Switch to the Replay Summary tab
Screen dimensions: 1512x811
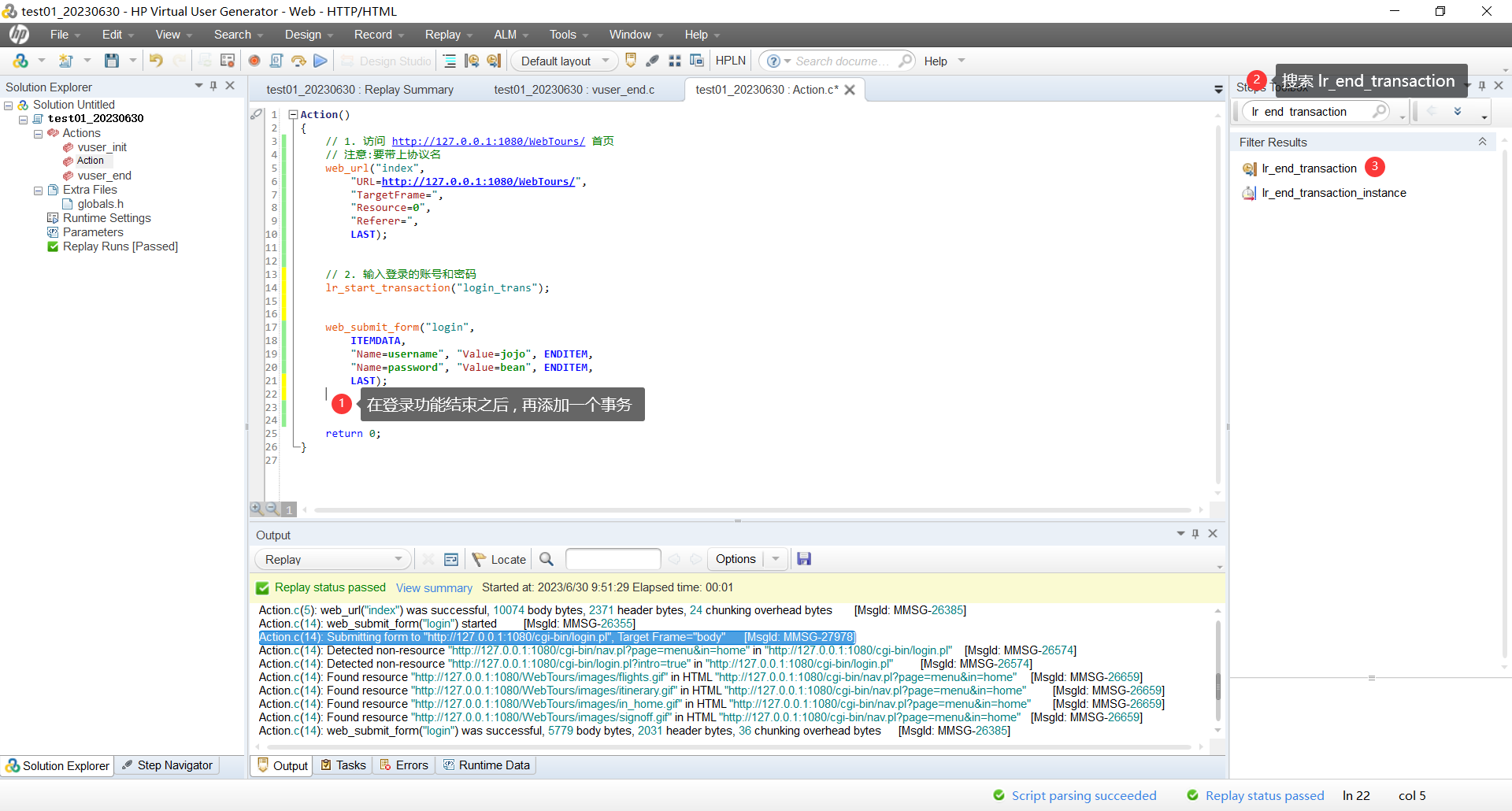click(360, 90)
